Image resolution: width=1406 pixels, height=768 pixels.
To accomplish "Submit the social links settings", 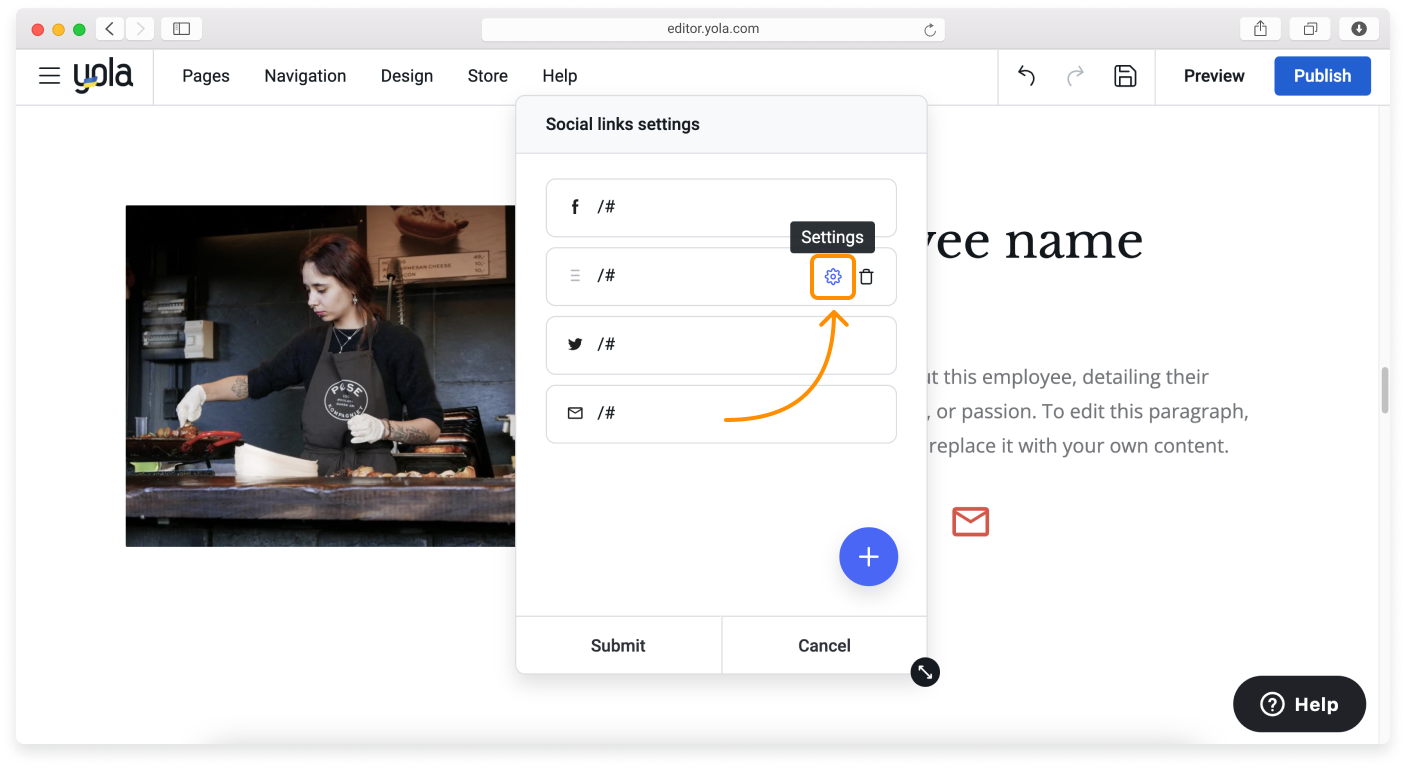I will click(618, 646).
